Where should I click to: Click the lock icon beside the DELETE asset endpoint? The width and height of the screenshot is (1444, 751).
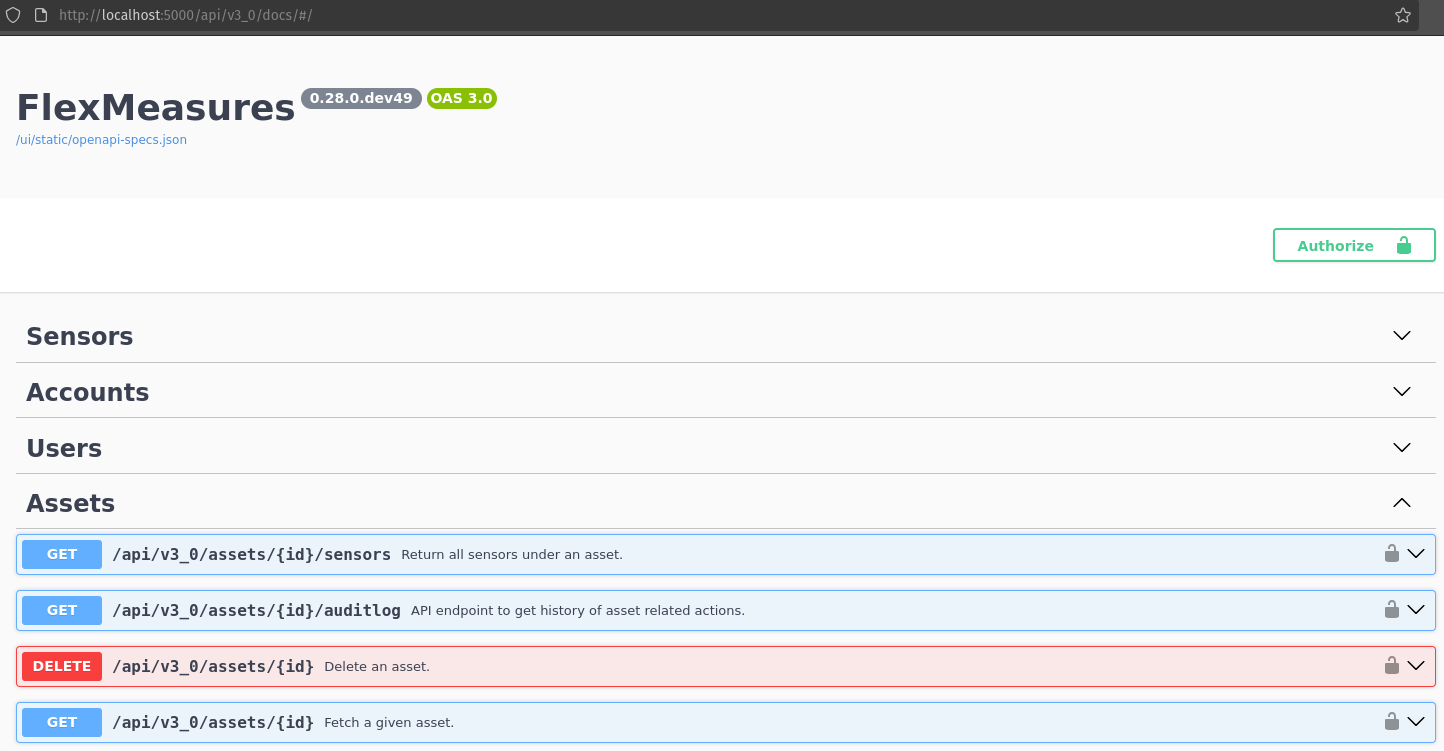click(1391, 665)
